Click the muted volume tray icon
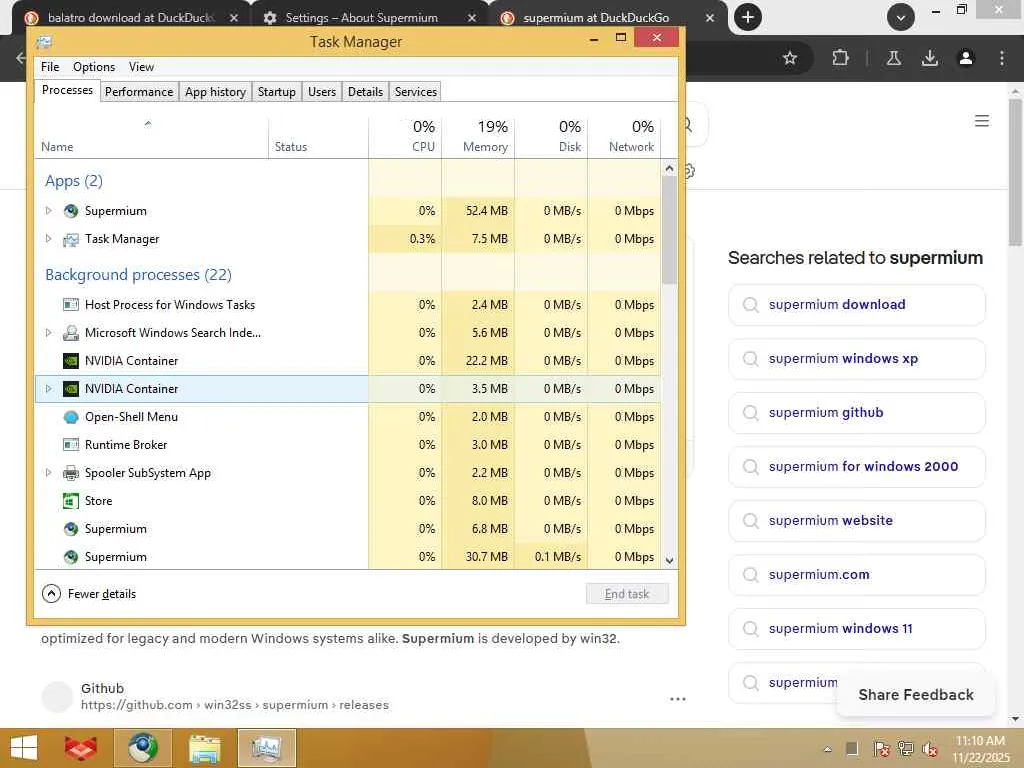This screenshot has width=1024, height=768. [x=930, y=749]
